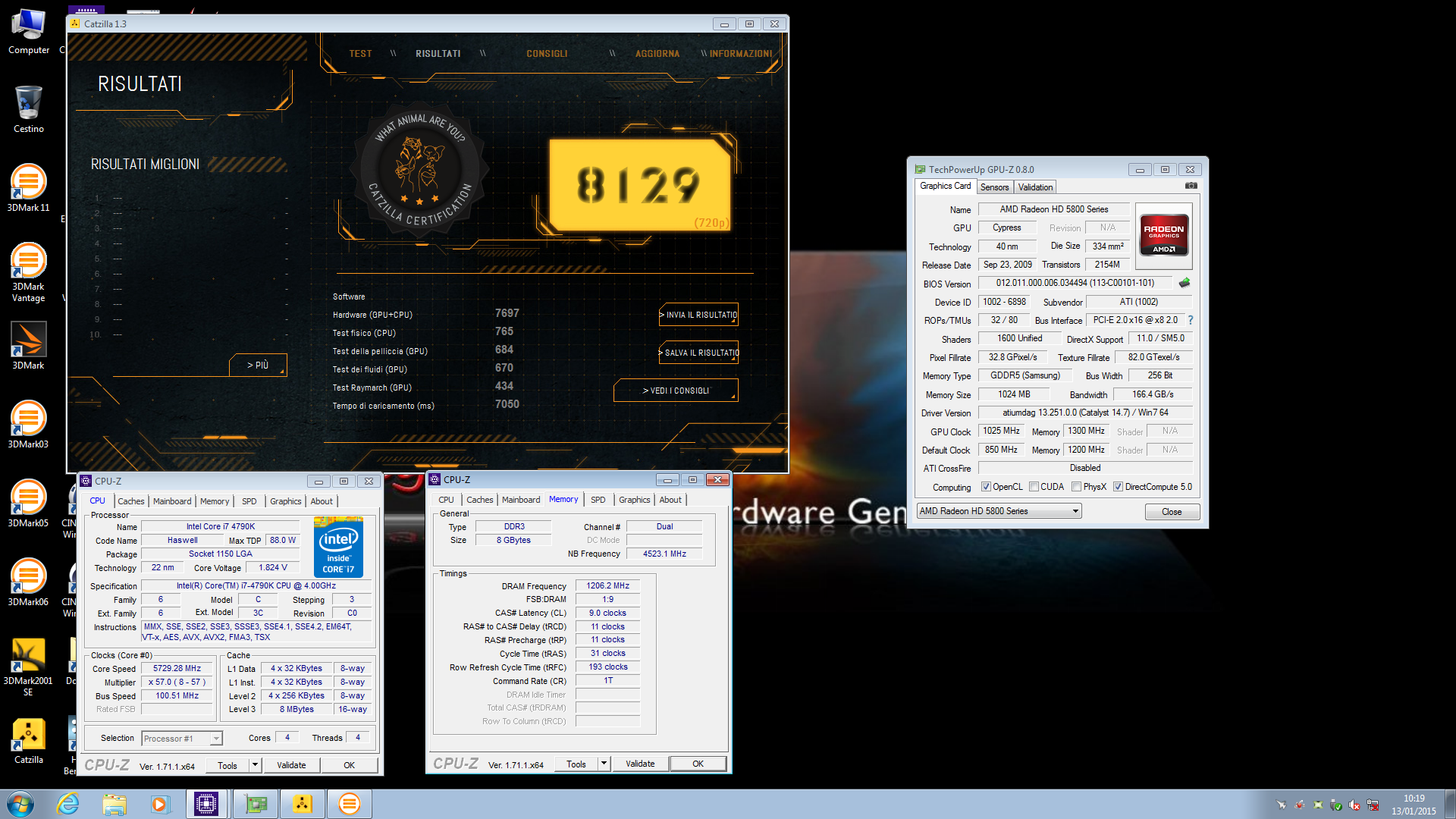Click the Intel Core i7 logo in CPU-Z
The width and height of the screenshot is (1456, 819).
pos(338,548)
